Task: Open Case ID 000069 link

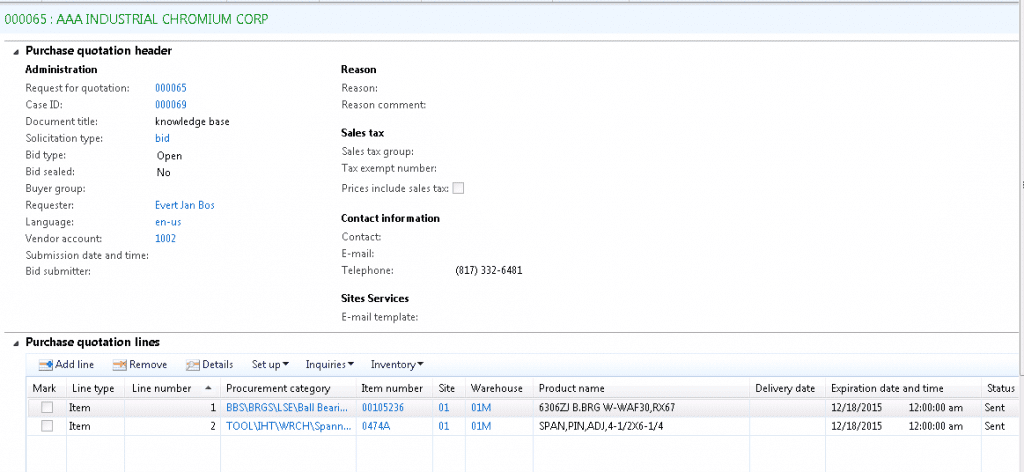Action: point(171,105)
